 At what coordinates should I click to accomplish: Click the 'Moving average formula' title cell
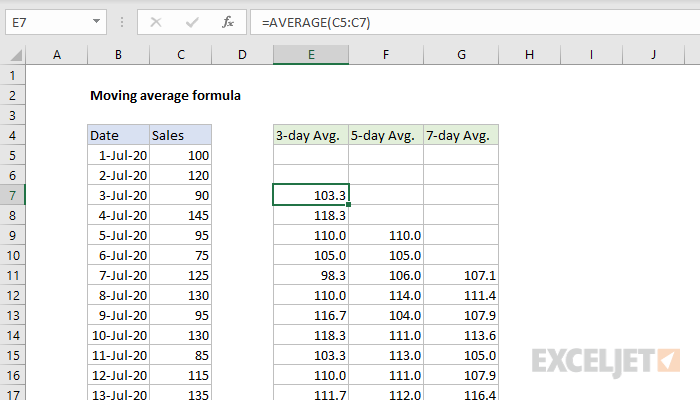[x=165, y=95]
